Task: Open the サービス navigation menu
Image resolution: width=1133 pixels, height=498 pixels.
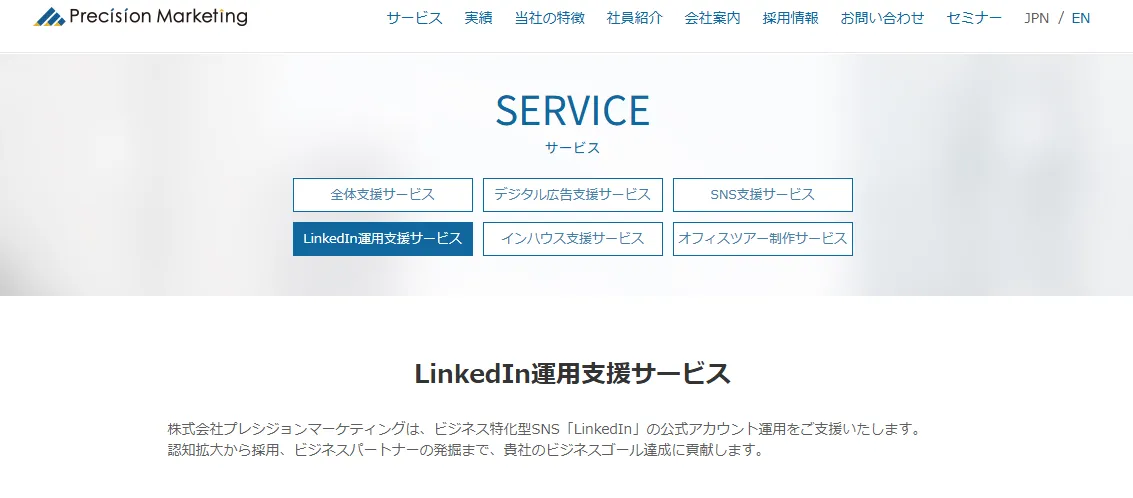Action: [414, 18]
